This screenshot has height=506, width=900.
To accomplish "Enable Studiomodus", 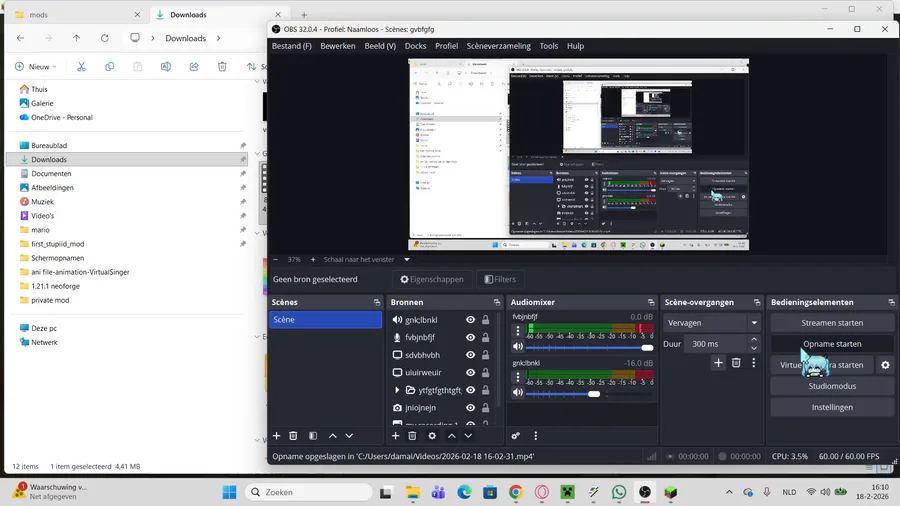I will click(x=832, y=386).
